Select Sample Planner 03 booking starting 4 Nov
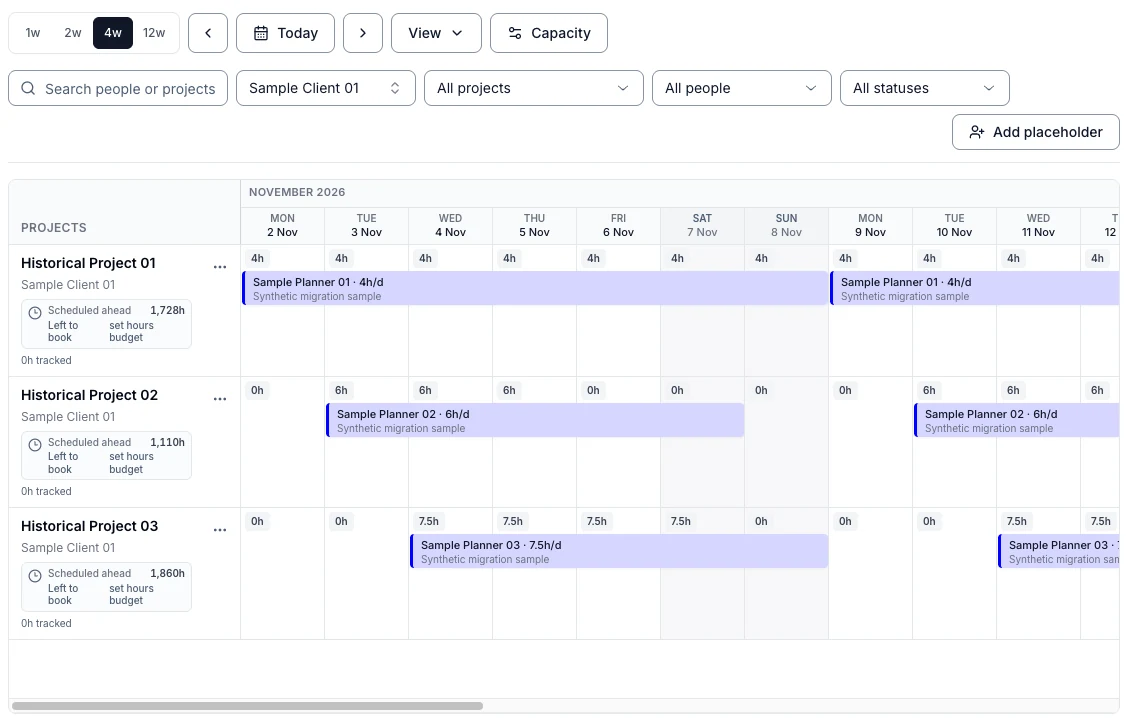 [619, 551]
